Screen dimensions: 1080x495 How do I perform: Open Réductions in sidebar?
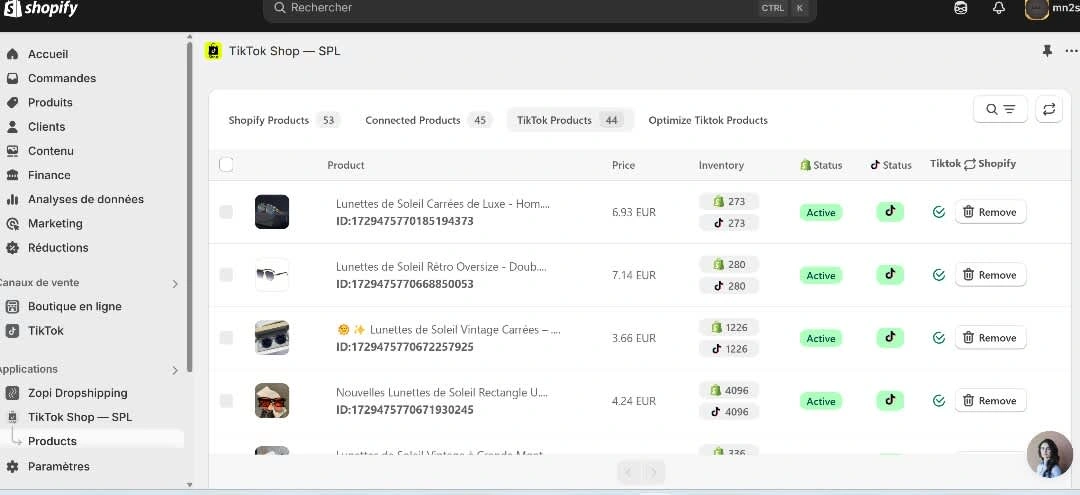tap(58, 247)
